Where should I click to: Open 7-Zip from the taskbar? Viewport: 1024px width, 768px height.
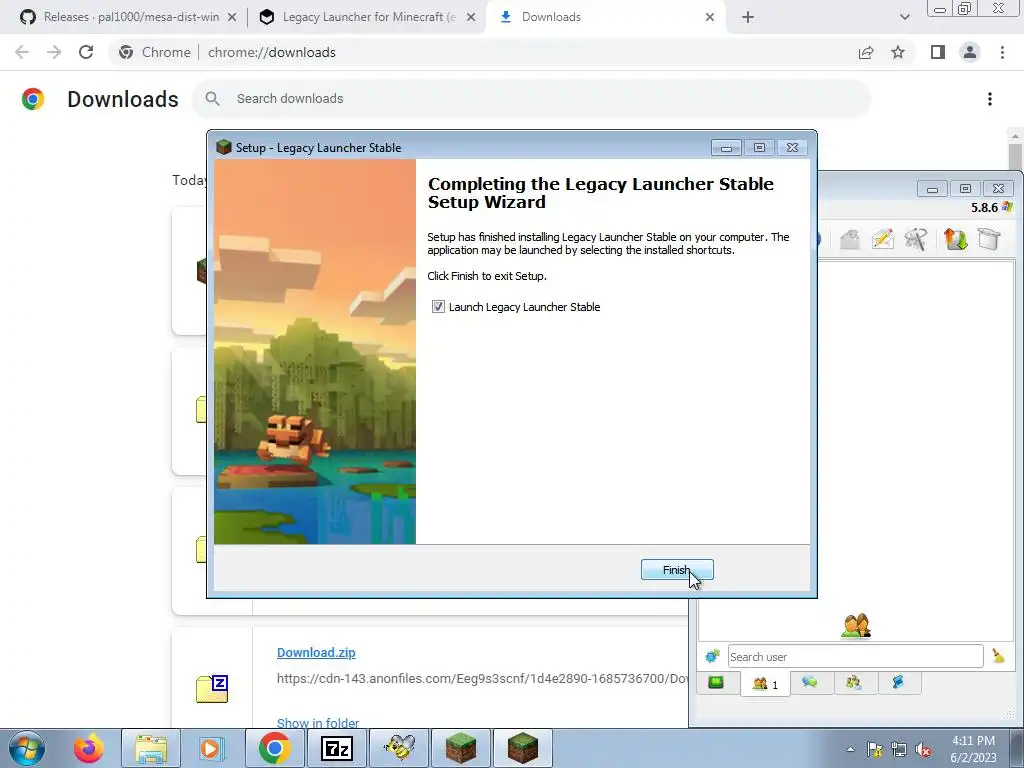click(x=337, y=748)
